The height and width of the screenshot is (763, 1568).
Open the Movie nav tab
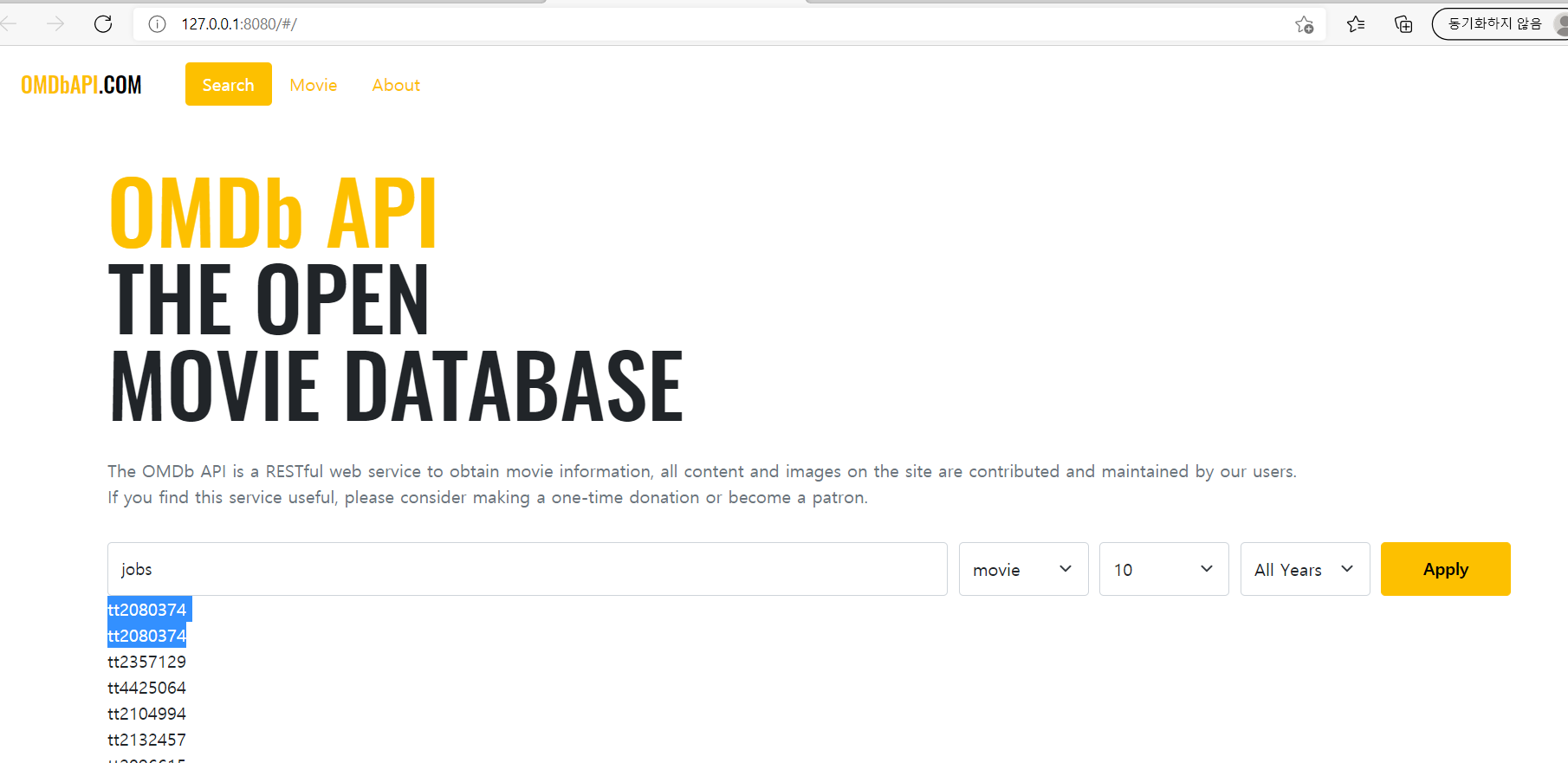(314, 85)
